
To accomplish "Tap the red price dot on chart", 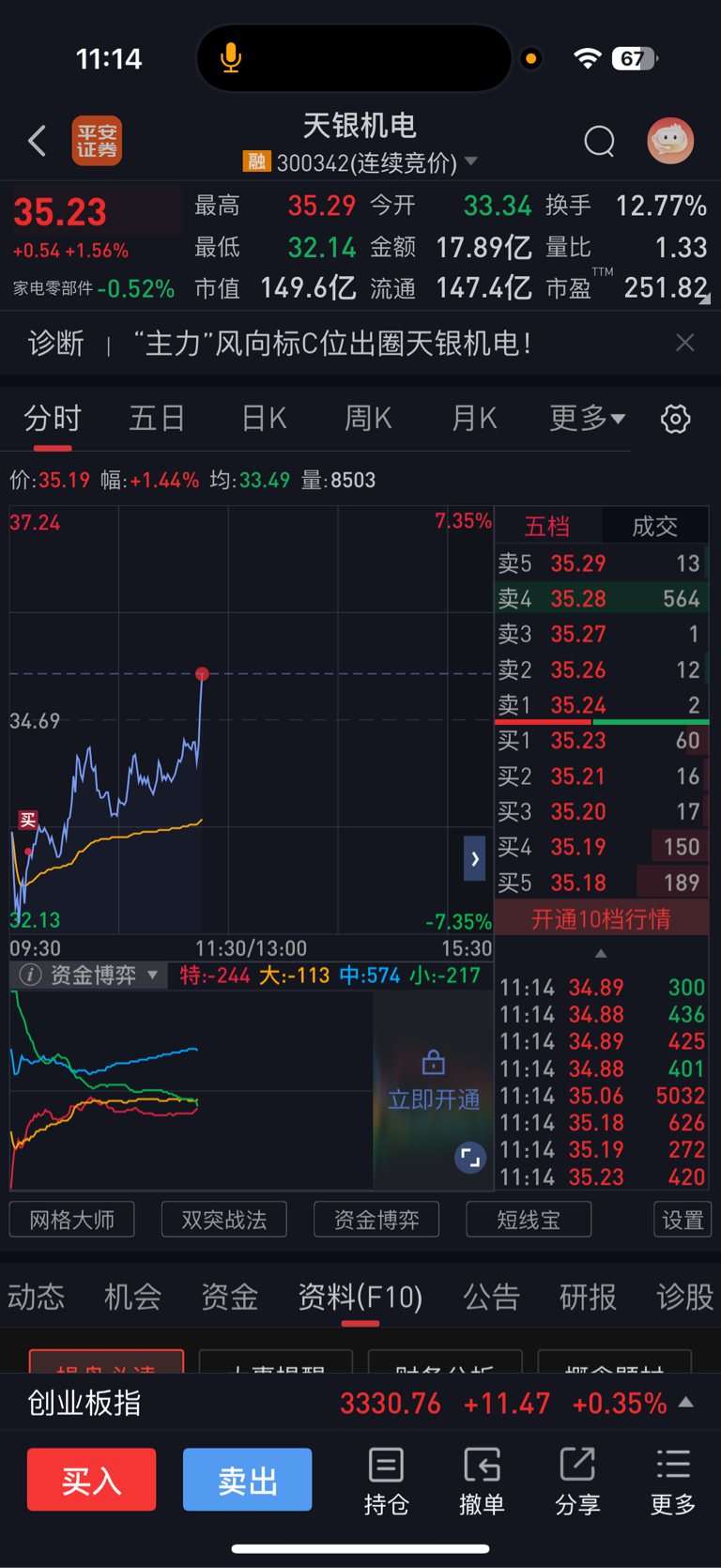I will [202, 674].
